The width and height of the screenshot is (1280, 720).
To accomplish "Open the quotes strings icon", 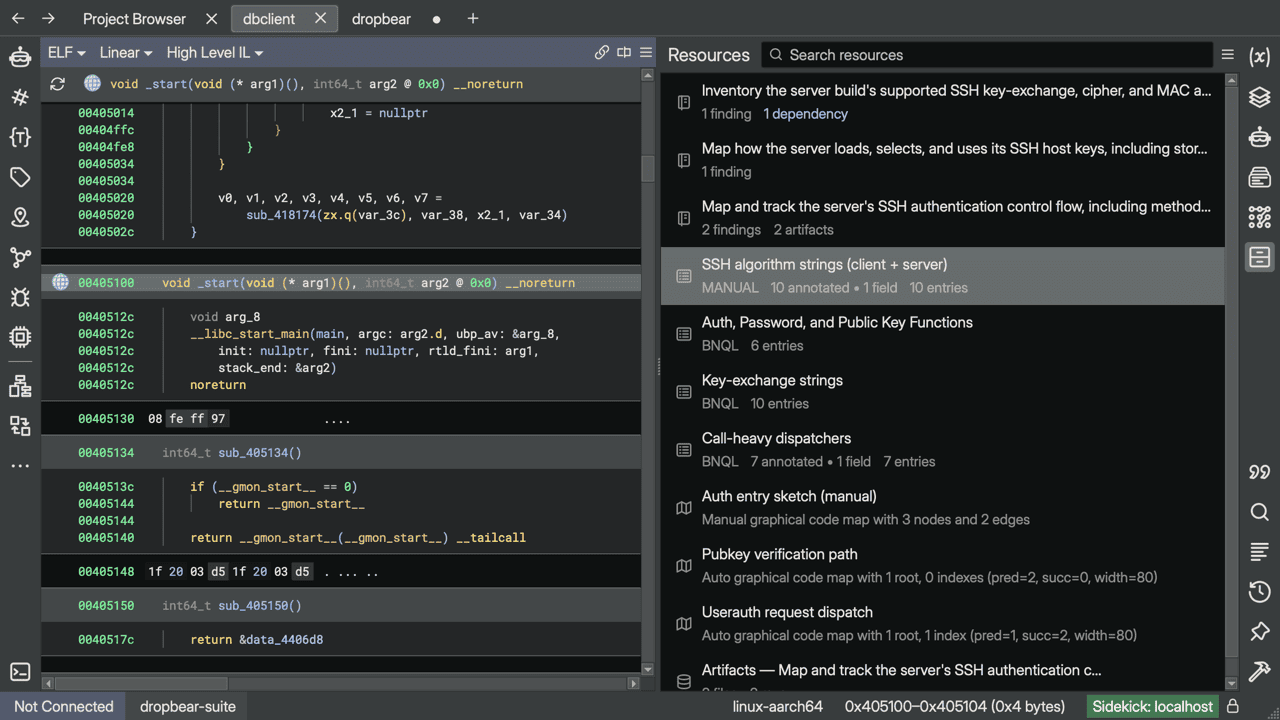I will 1260,472.
